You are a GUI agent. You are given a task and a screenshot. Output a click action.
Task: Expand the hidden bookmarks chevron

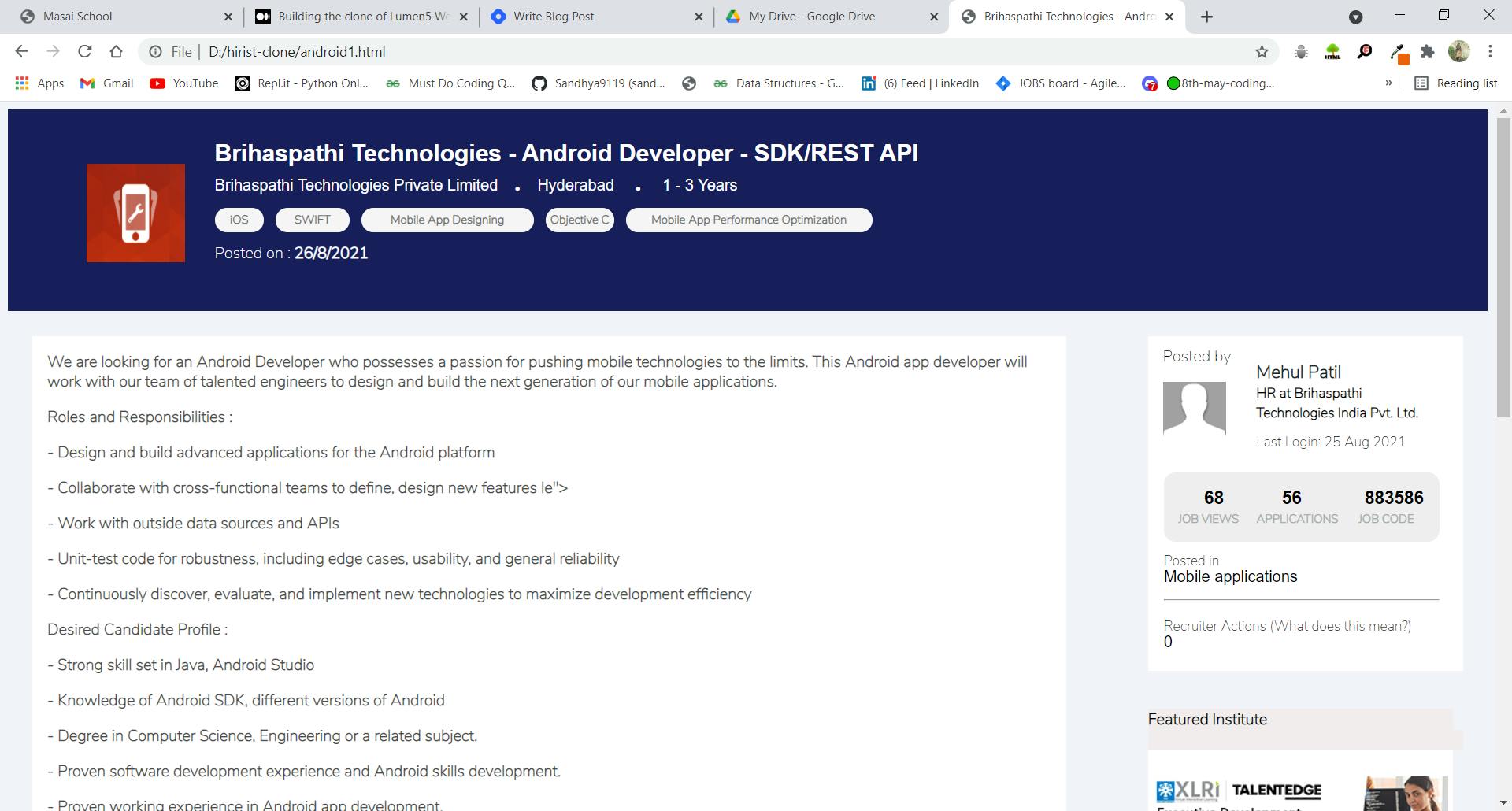click(1388, 83)
